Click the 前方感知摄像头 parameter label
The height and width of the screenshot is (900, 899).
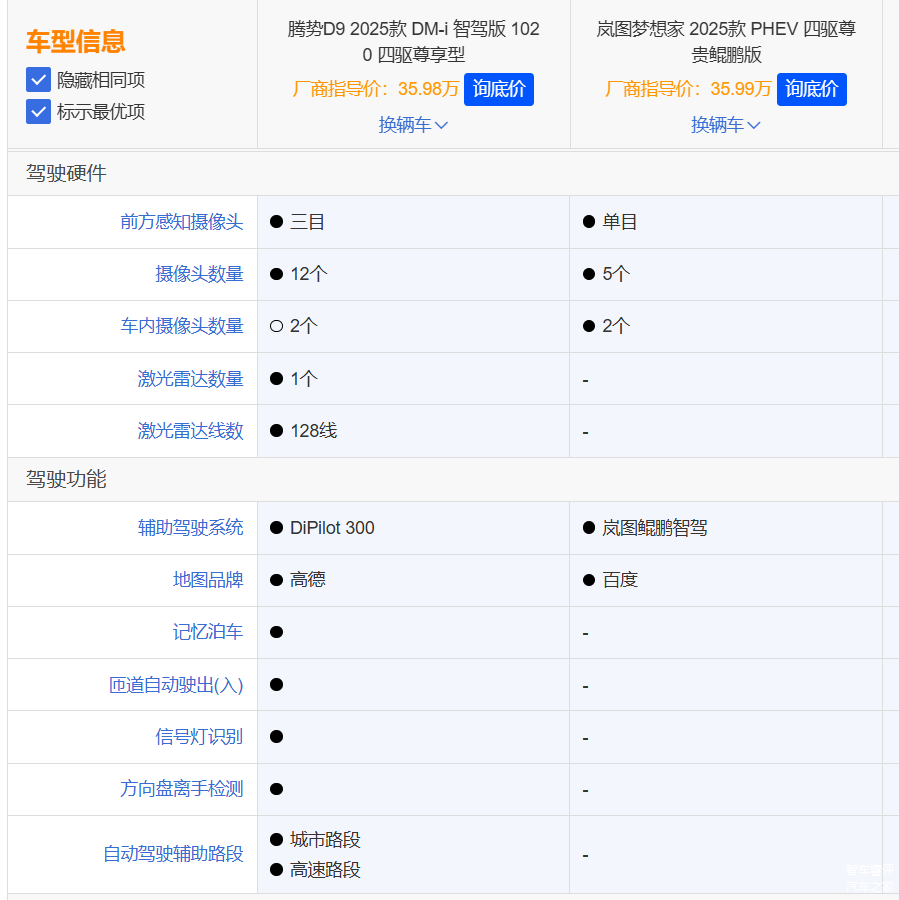pyautogui.click(x=181, y=222)
